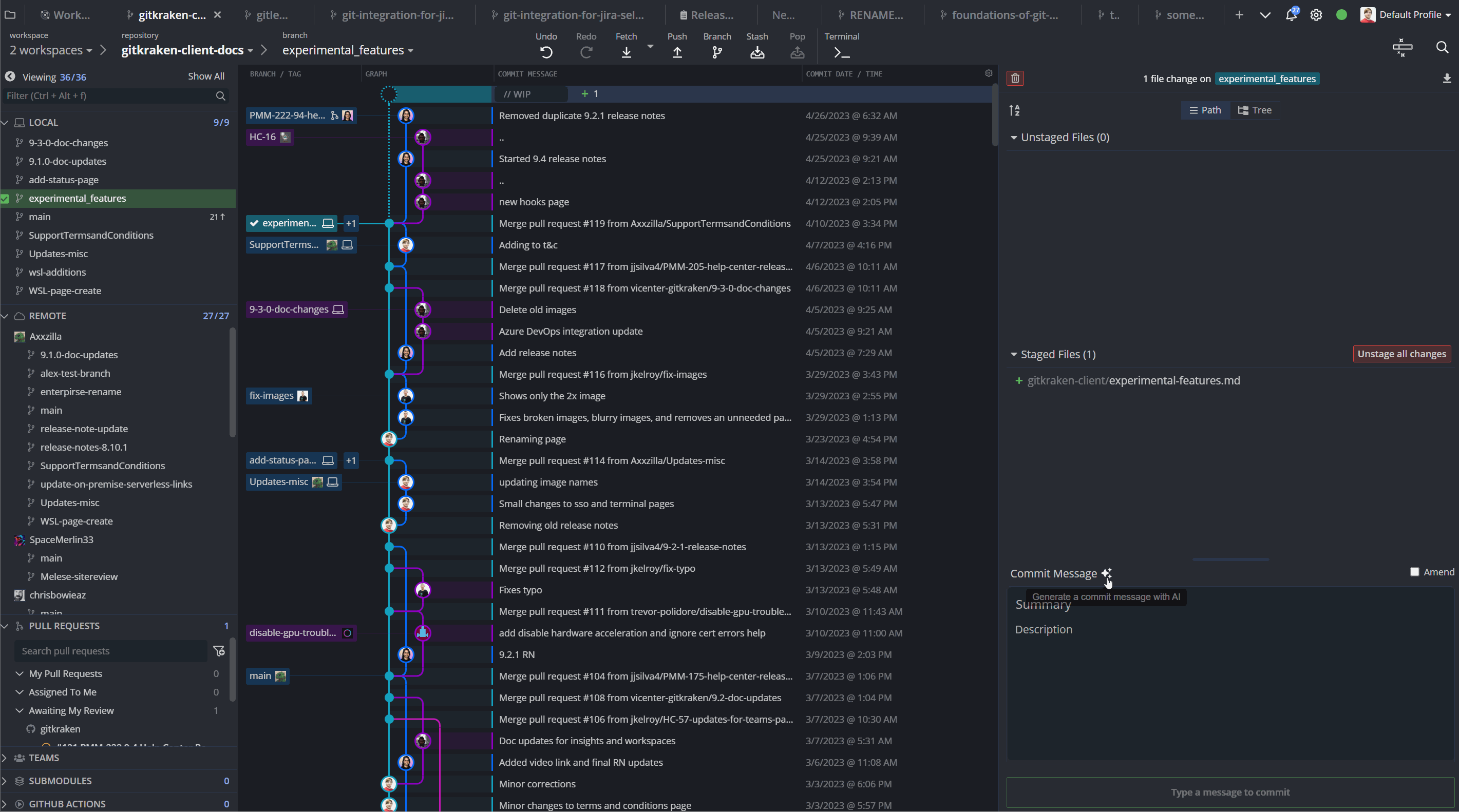1459x812 pixels.
Task: Open the Terminal from toolbar
Action: click(842, 52)
